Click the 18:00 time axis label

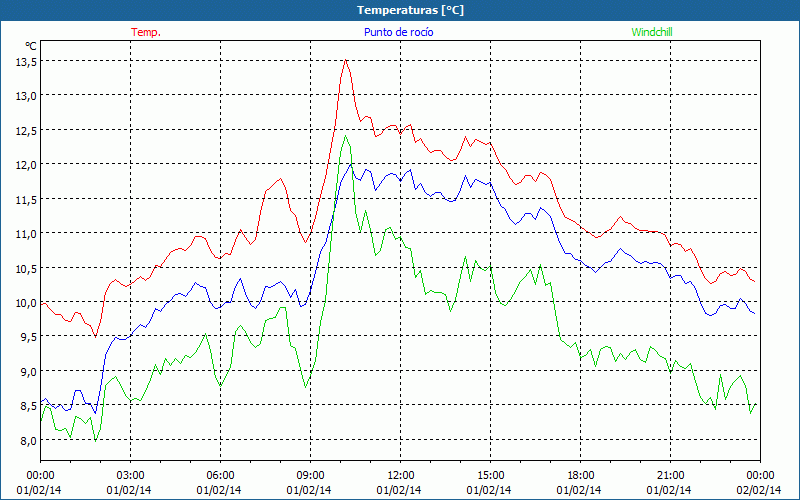(x=580, y=475)
